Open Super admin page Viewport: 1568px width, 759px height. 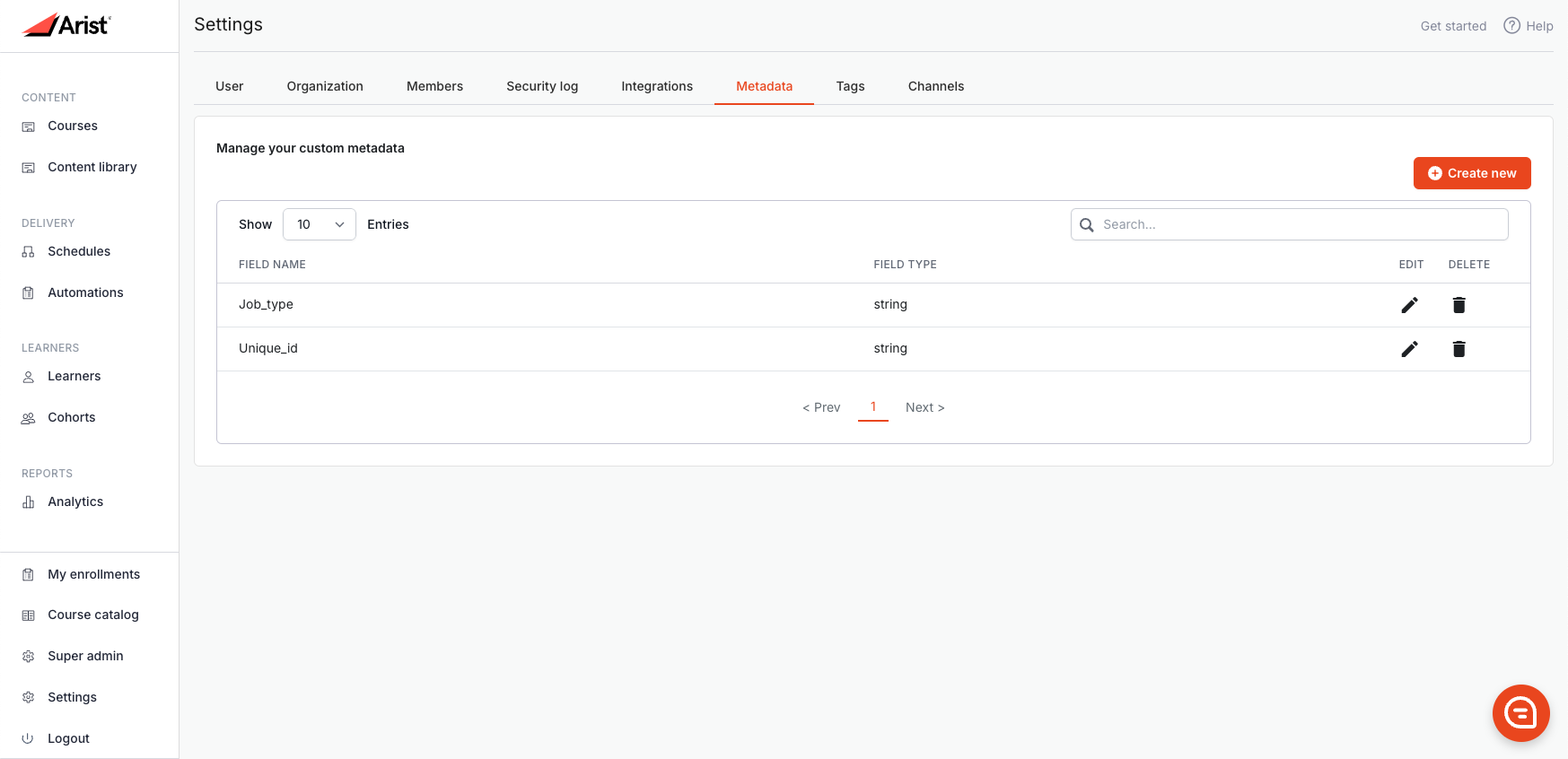click(x=85, y=656)
